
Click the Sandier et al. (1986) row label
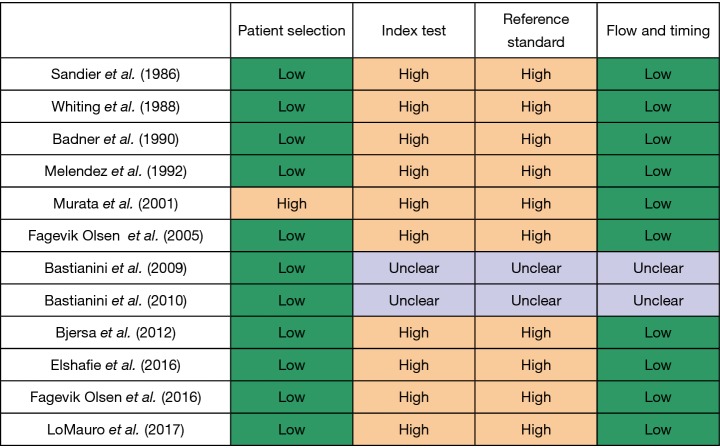[x=116, y=75]
